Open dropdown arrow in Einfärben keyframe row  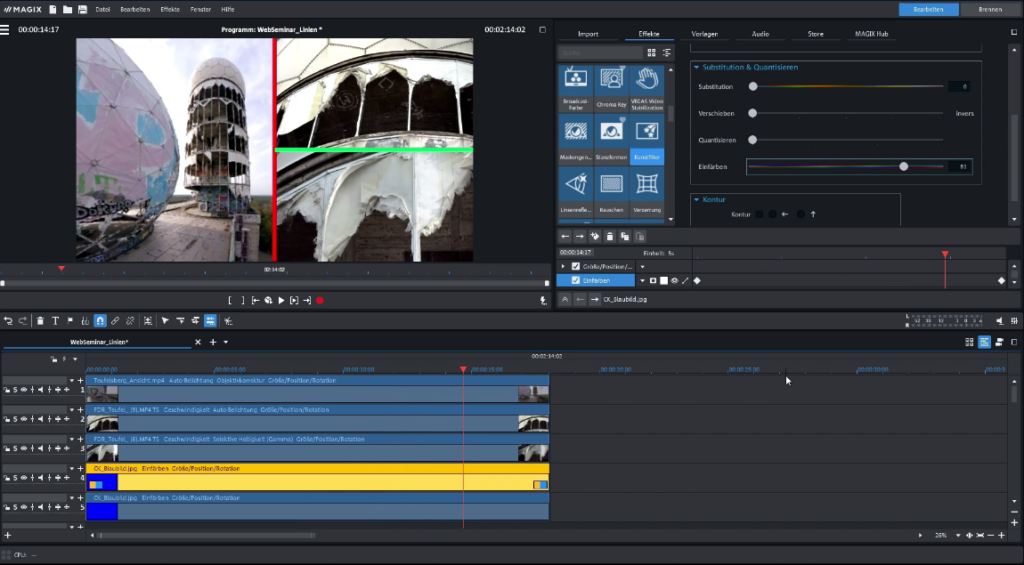(x=642, y=280)
